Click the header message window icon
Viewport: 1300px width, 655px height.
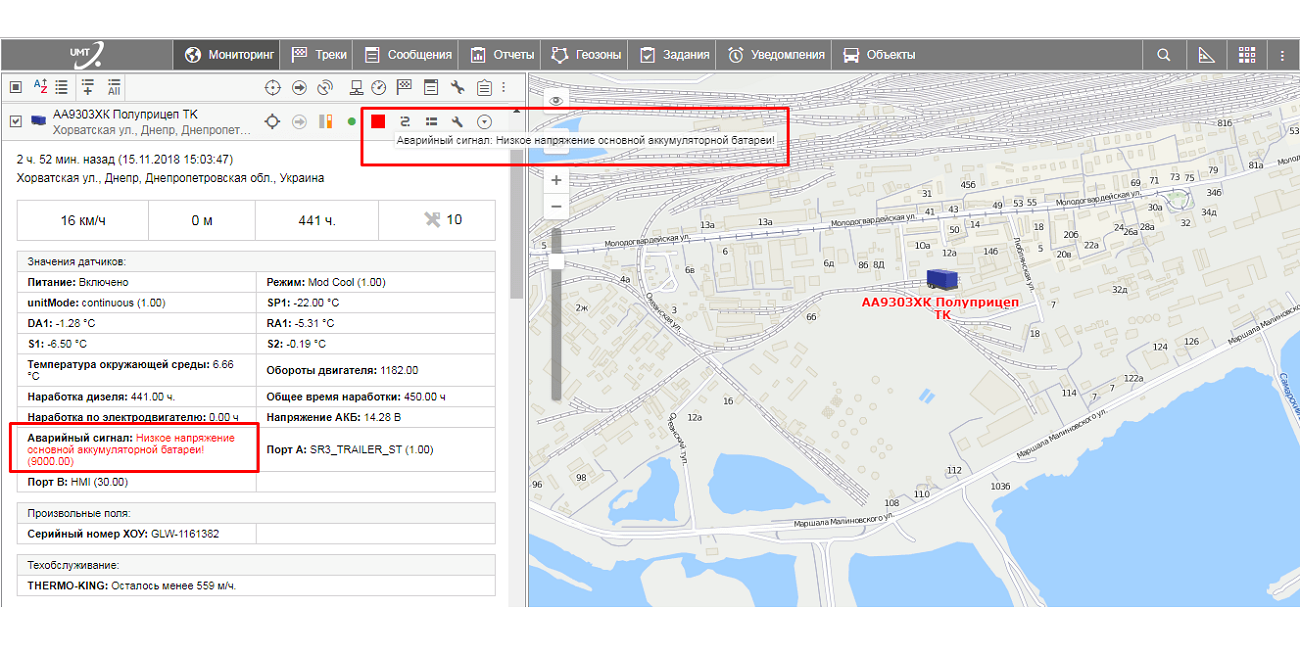click(431, 87)
